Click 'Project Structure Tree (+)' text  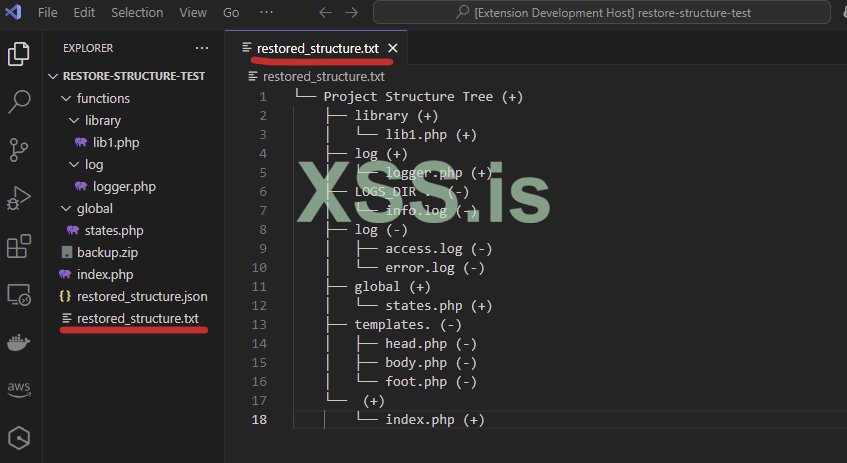[423, 97]
